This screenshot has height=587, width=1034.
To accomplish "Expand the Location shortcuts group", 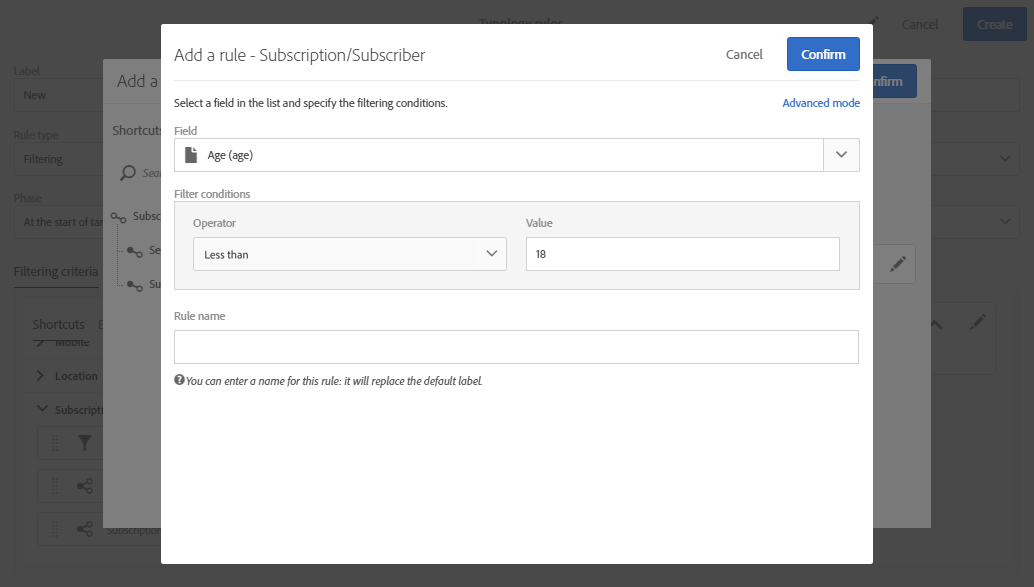I will [40, 376].
